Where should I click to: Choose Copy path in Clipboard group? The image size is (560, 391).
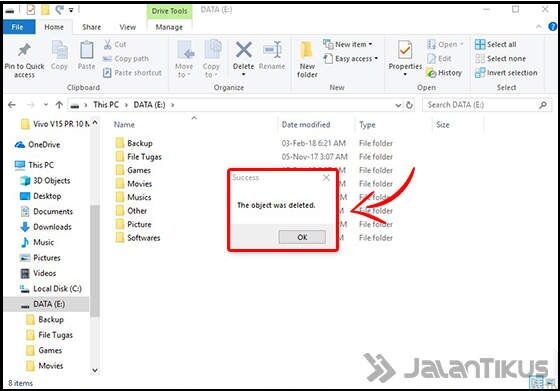[x=126, y=59]
